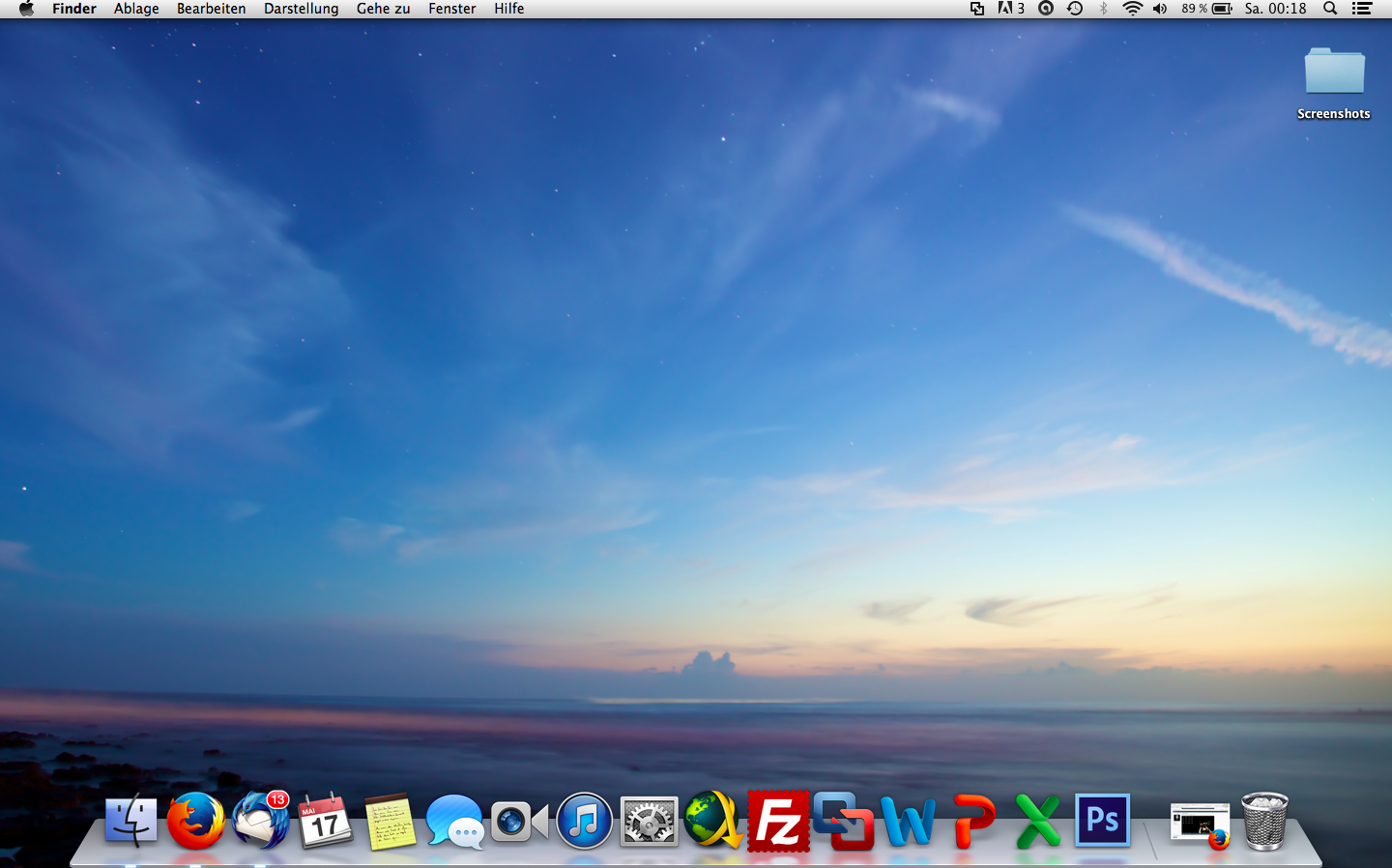
Task: Open iTunes from the Dock
Action: (x=584, y=821)
